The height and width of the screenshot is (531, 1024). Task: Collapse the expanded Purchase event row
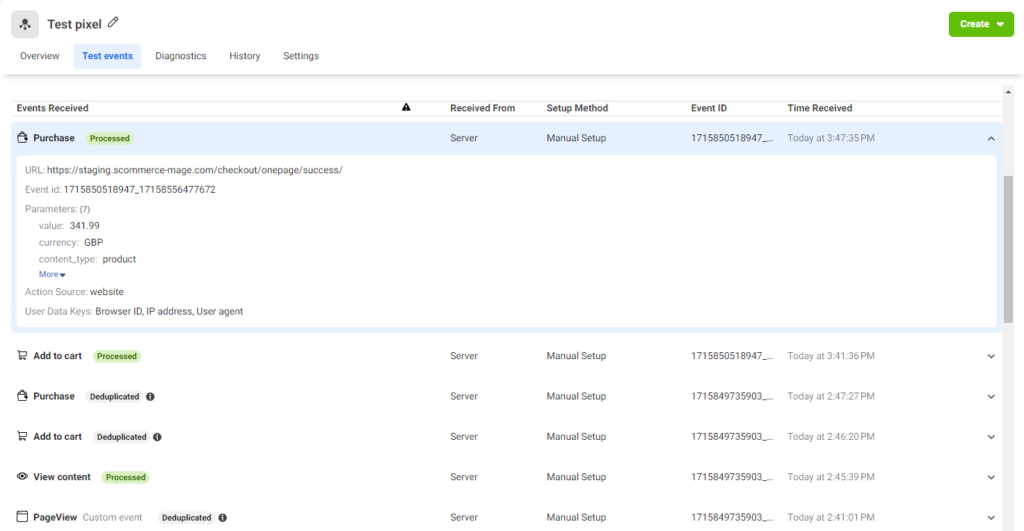pos(991,138)
